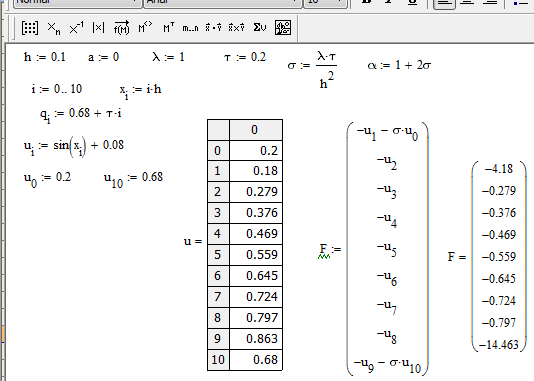This screenshot has height=381, width=534.
Task: Select the u0 := 0.2 boundary definition
Action: tap(47, 178)
